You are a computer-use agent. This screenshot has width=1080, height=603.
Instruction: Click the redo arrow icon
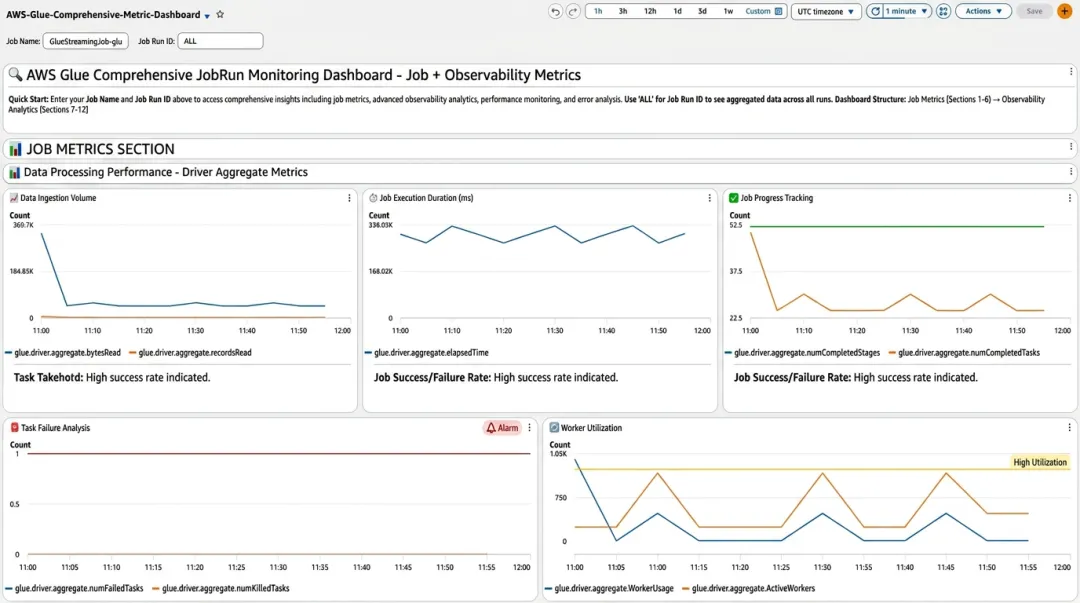point(573,12)
